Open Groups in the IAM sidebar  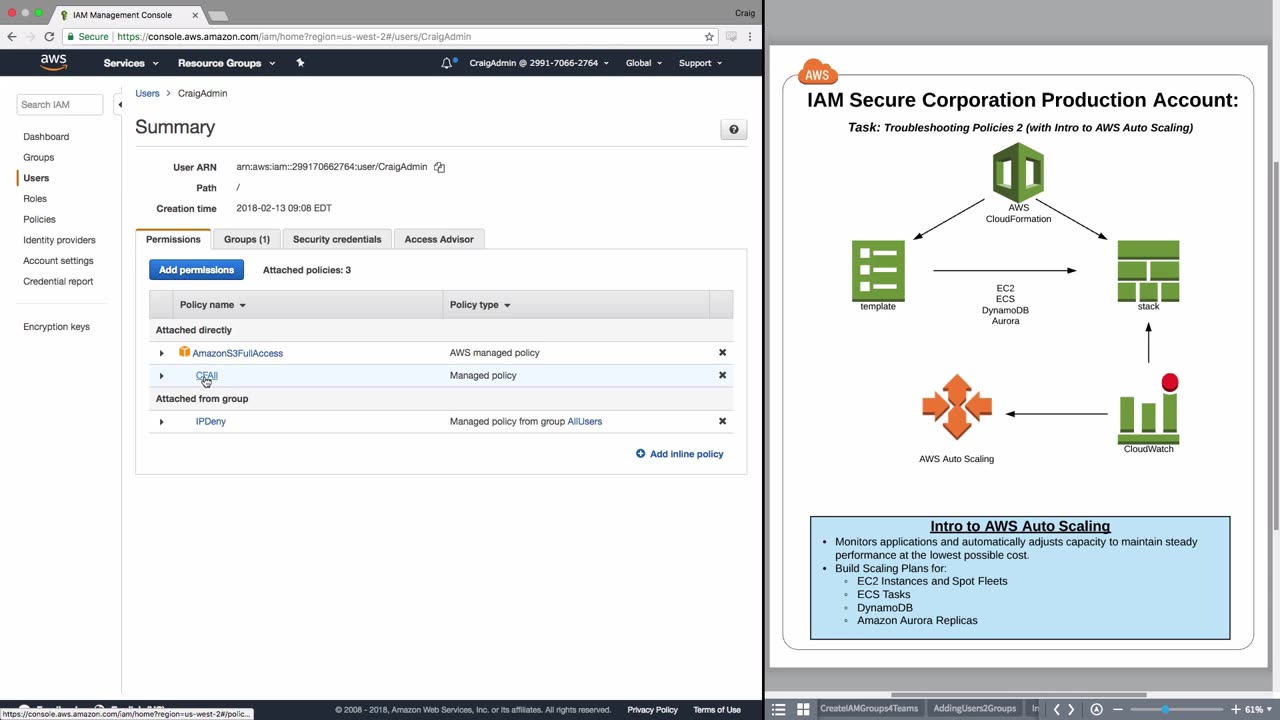[38, 158]
